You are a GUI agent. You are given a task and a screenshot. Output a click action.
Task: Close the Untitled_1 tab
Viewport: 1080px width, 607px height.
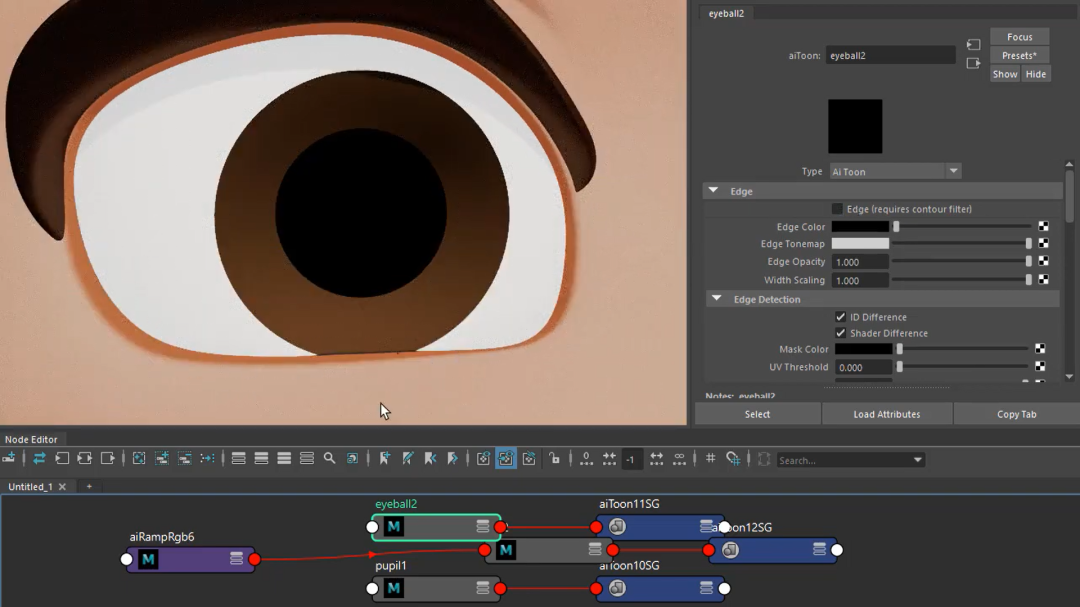click(63, 486)
